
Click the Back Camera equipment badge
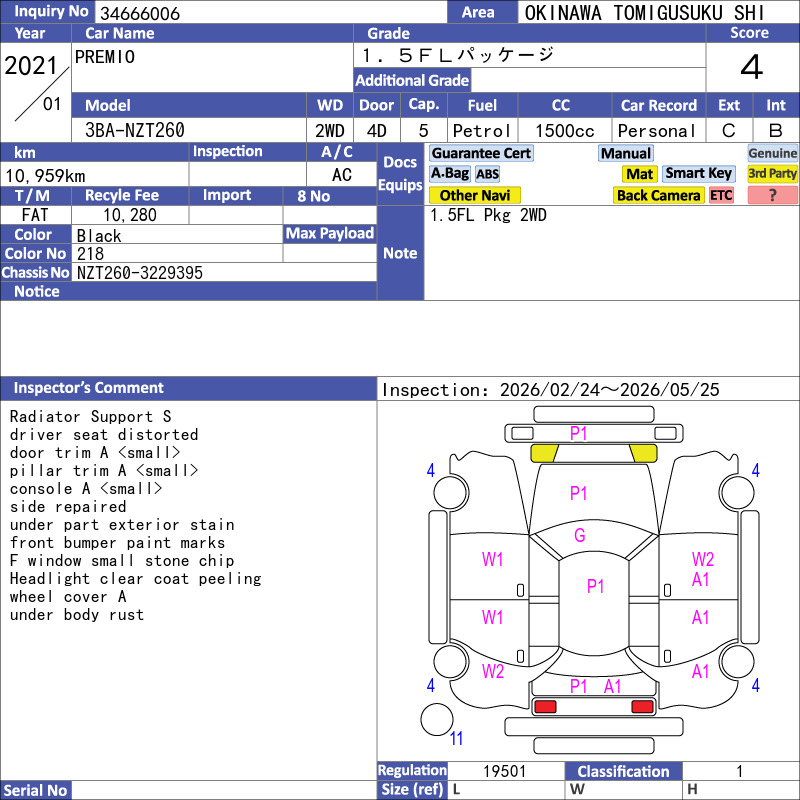point(659,196)
